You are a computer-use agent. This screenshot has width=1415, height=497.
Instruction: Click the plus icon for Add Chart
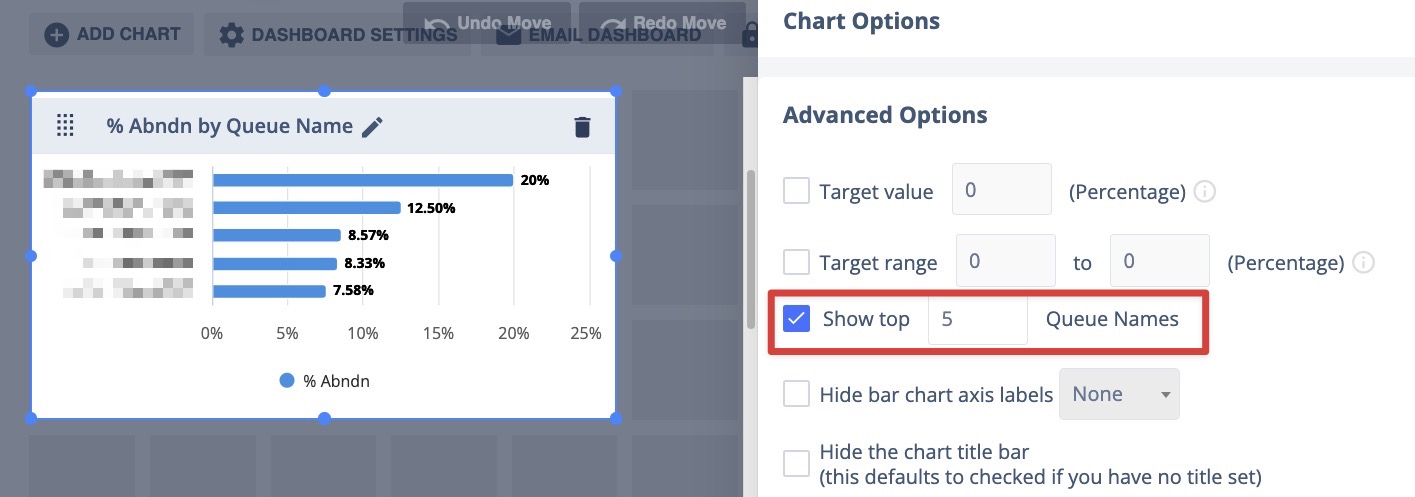click(x=58, y=34)
